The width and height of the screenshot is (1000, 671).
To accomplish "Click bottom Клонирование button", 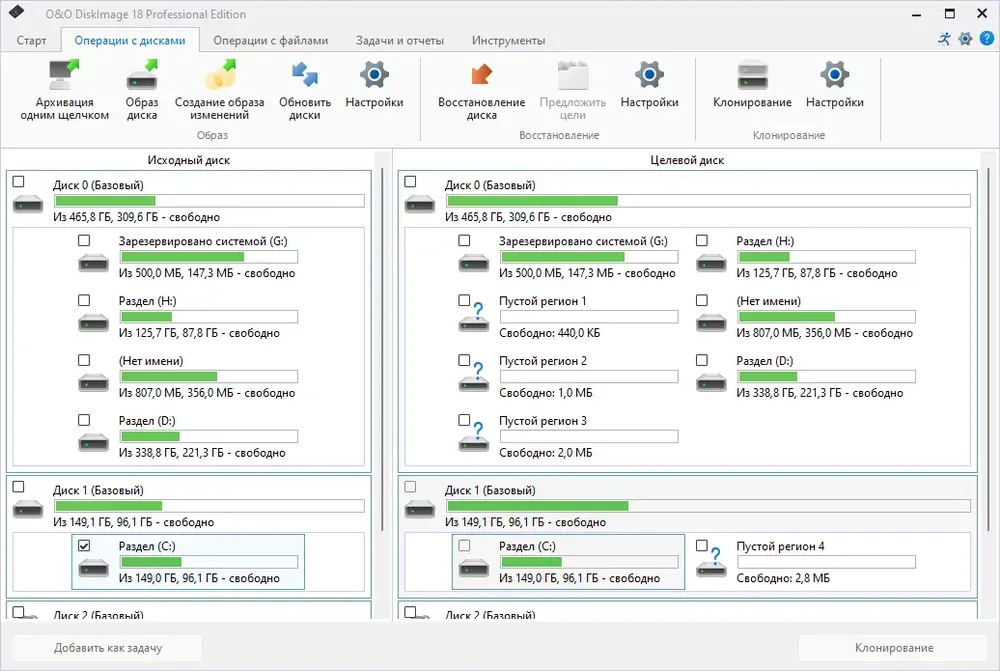I will pyautogui.click(x=894, y=647).
